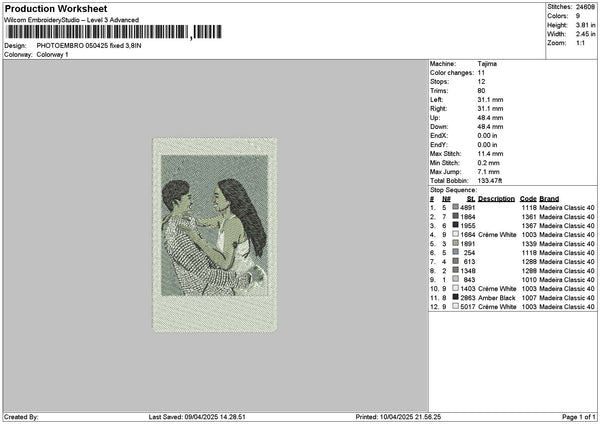Screen dimensions: 600x424
Task: Click the Left value '31.1 mm'
Action: [x=490, y=100]
